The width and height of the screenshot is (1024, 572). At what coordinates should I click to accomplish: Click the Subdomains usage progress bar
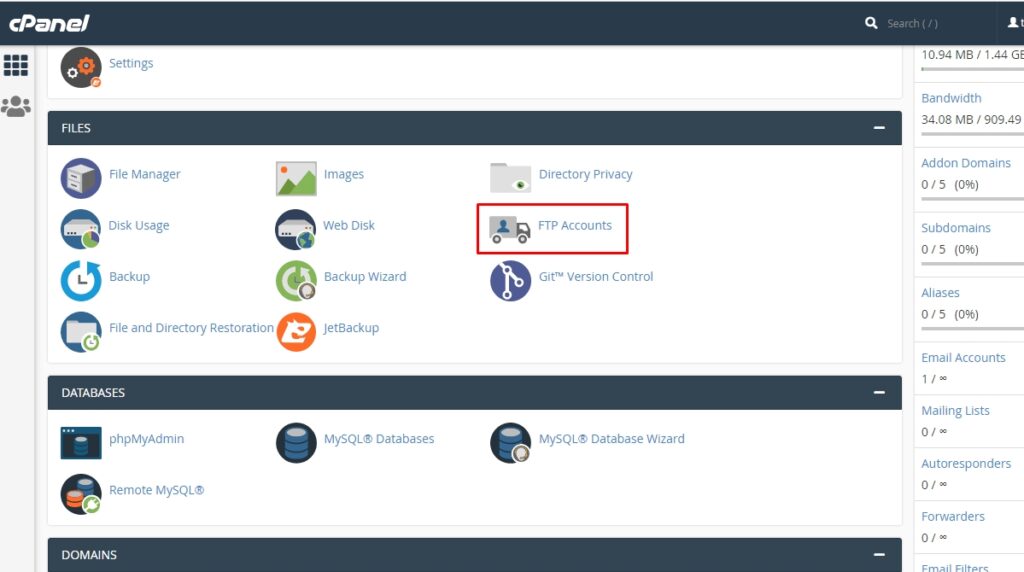pyautogui.click(x=972, y=264)
